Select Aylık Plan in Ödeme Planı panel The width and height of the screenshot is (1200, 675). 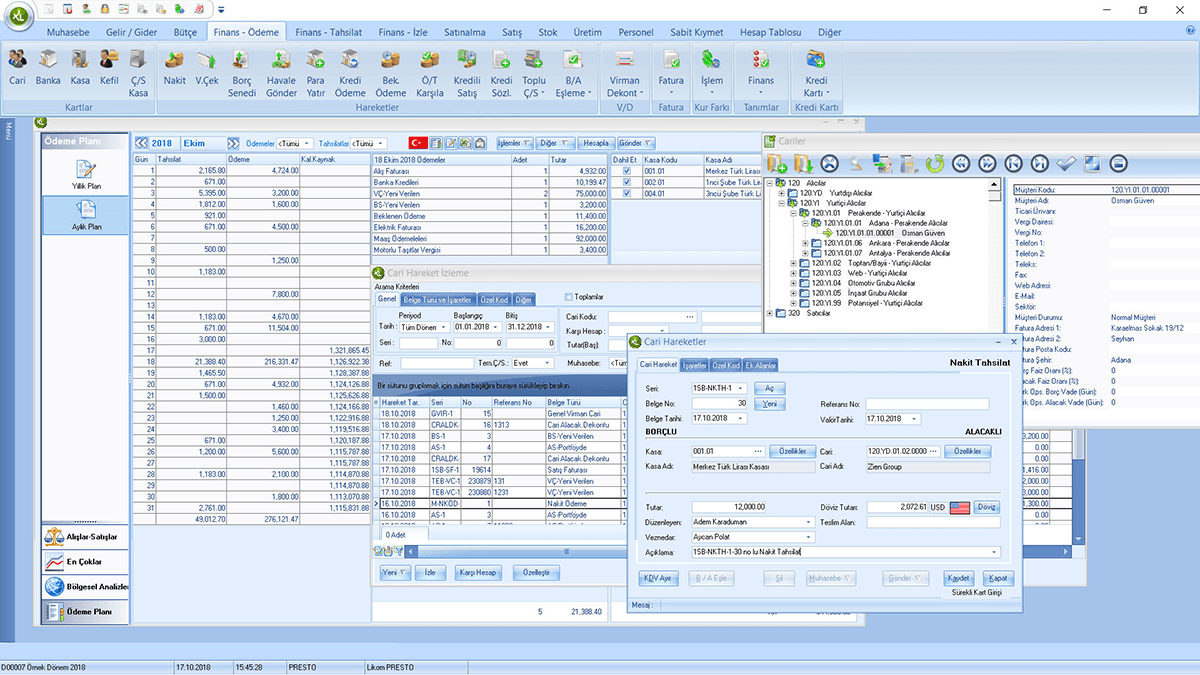pyautogui.click(x=85, y=214)
